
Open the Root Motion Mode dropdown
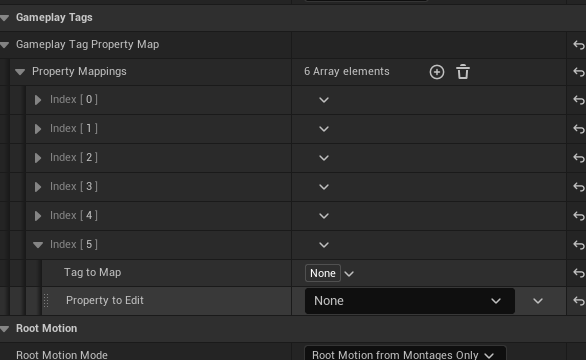coord(405,354)
